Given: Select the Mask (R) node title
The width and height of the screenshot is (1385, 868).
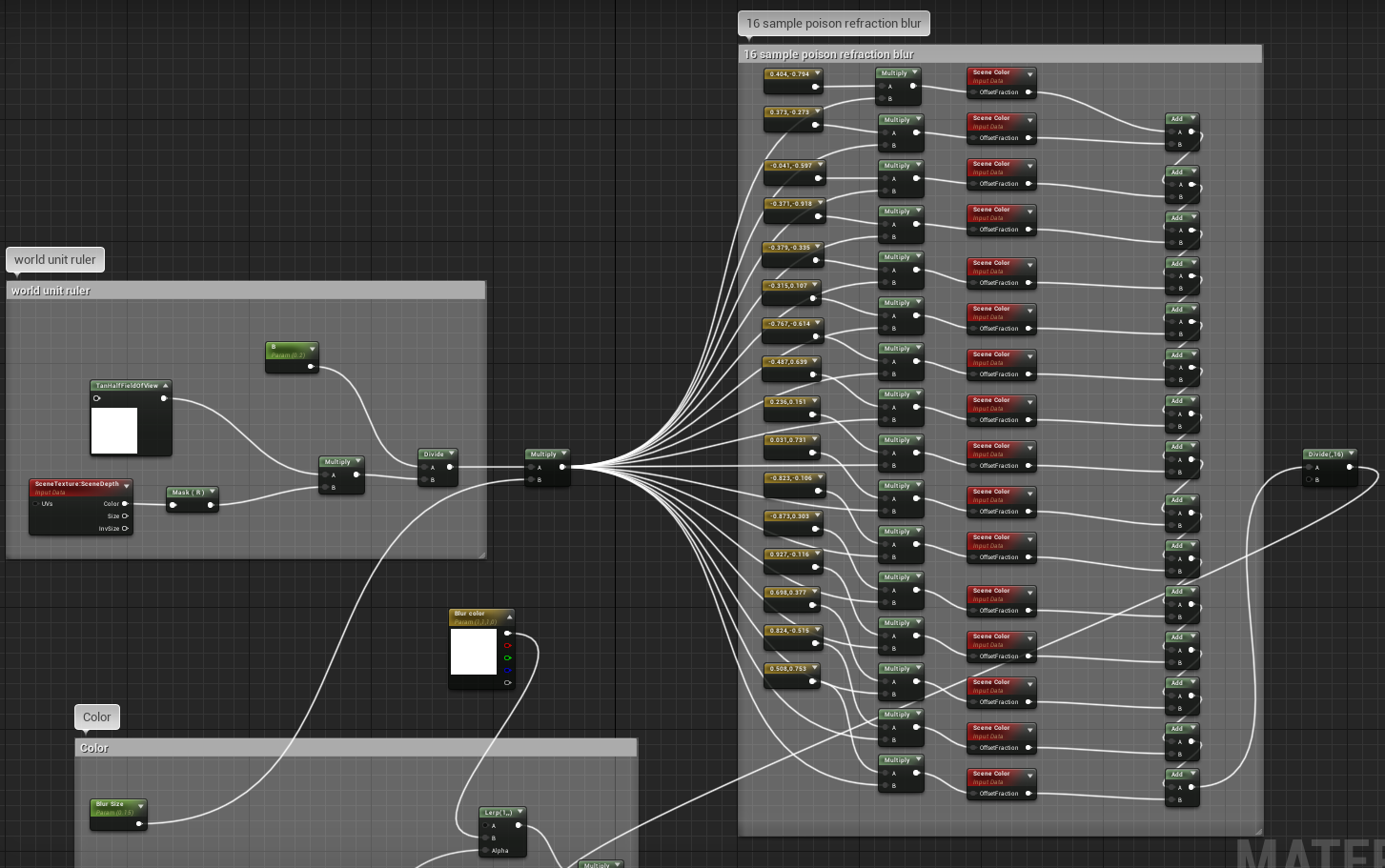Looking at the screenshot, I should tap(188, 493).
